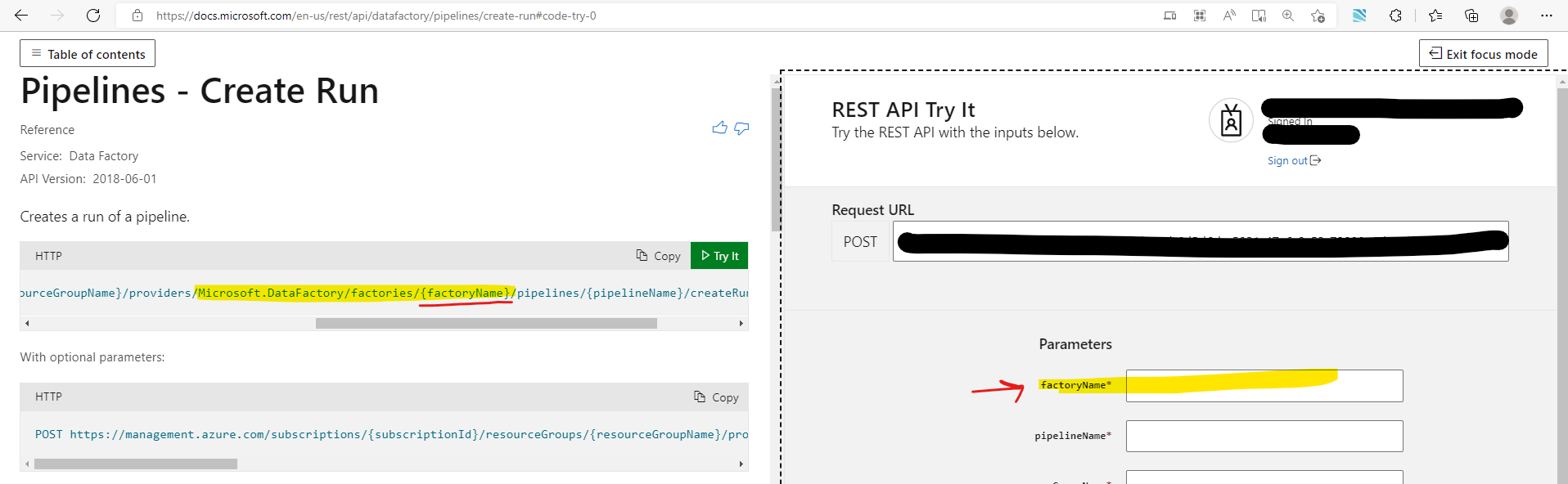Click the green Try It button
This screenshot has width=1568, height=484.
[x=719, y=256]
